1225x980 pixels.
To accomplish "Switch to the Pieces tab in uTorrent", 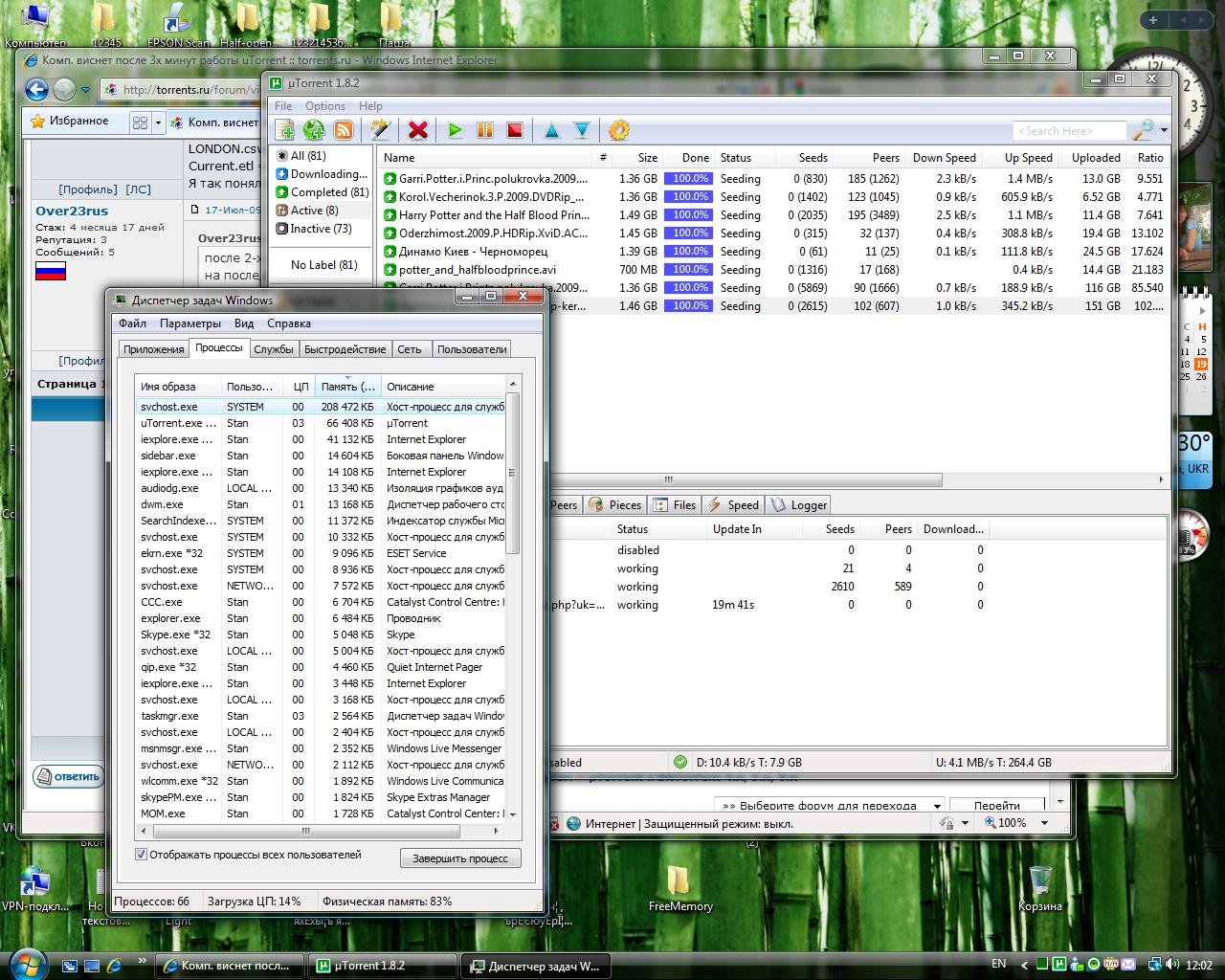I will coord(615,505).
